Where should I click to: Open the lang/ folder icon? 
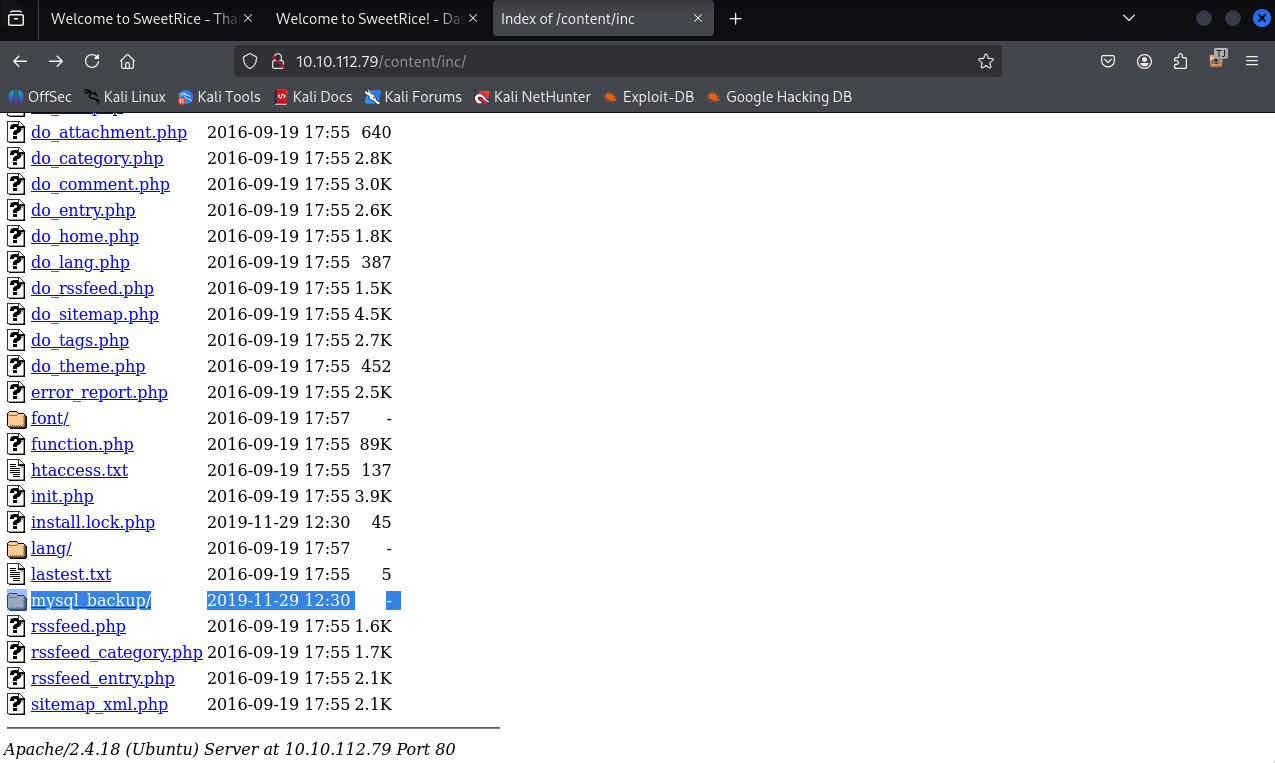pos(16,548)
